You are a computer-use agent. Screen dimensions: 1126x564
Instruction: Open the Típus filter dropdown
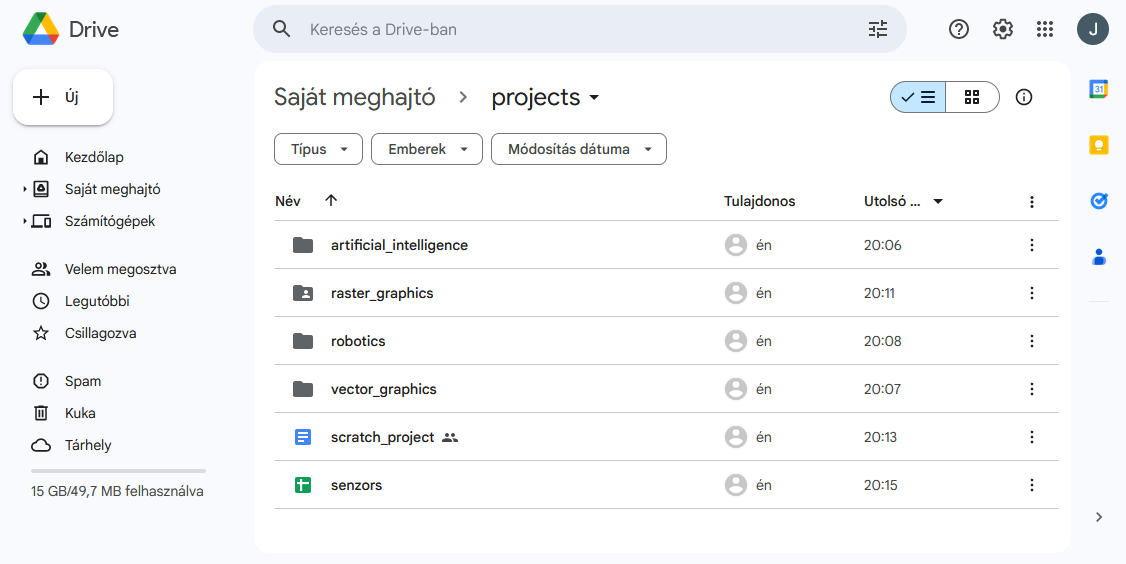(x=318, y=149)
